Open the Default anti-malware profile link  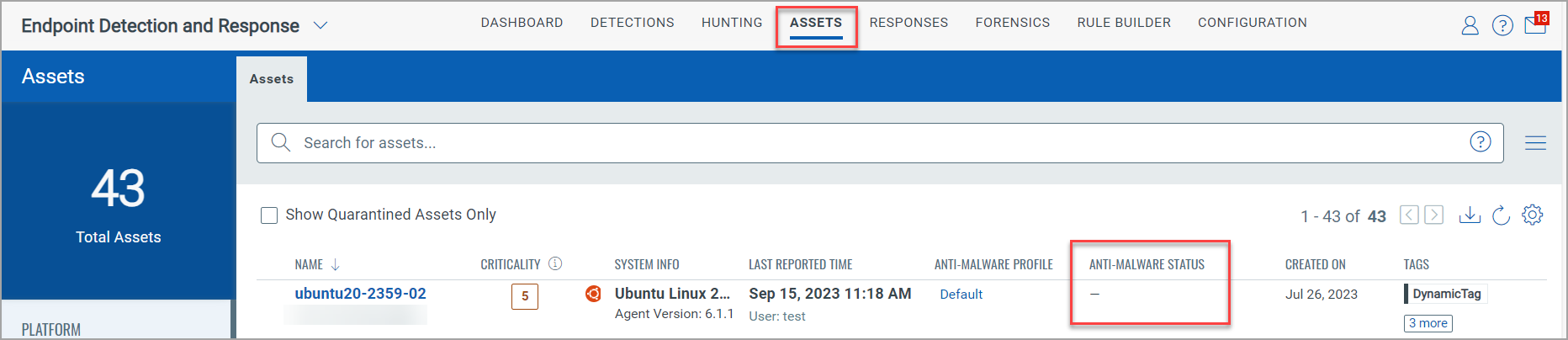point(961,295)
